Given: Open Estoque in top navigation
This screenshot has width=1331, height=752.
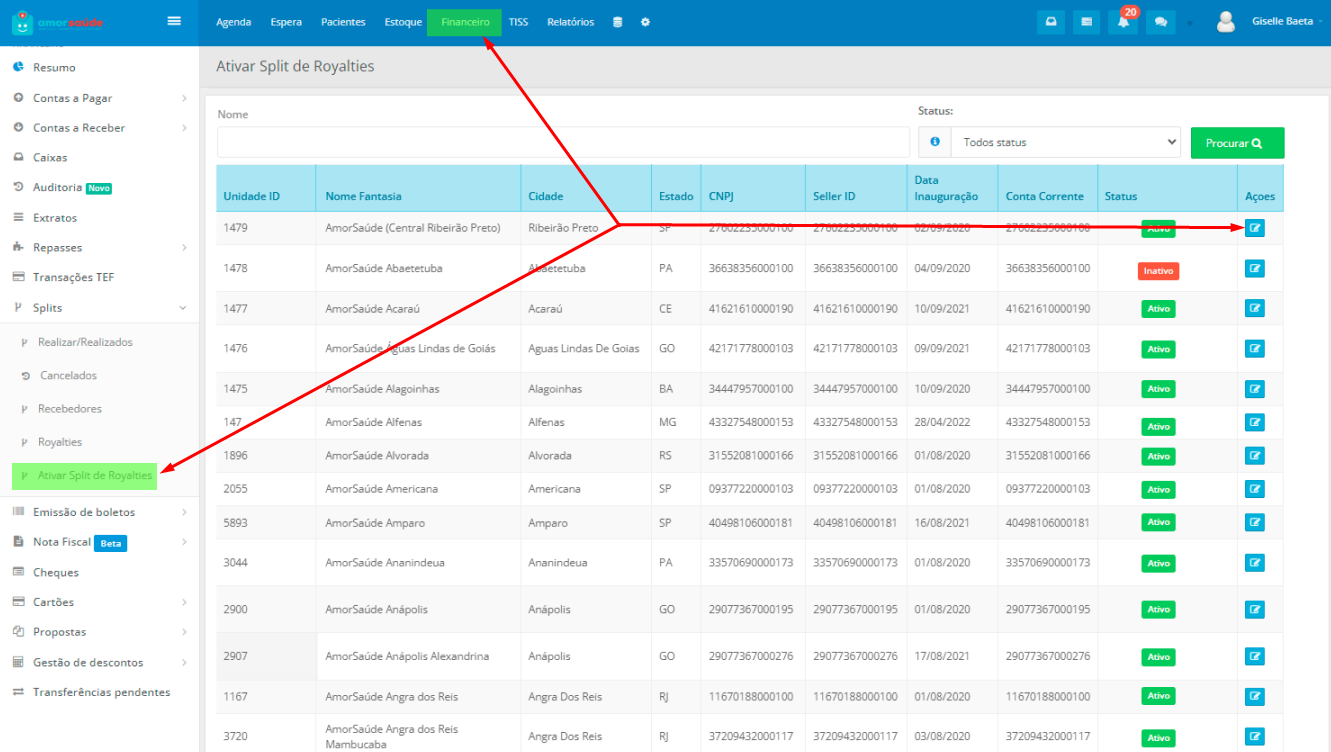Looking at the screenshot, I should [x=403, y=22].
